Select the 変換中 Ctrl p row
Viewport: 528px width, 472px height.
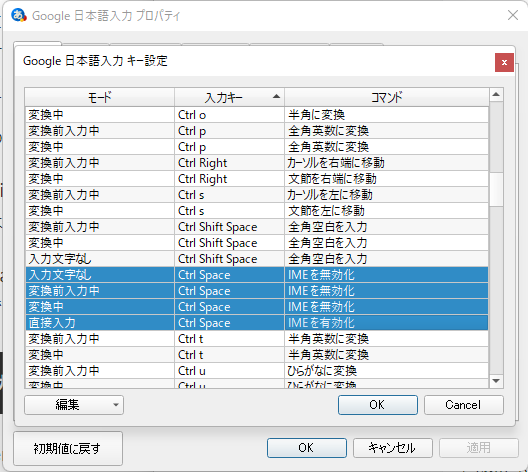coord(257,147)
